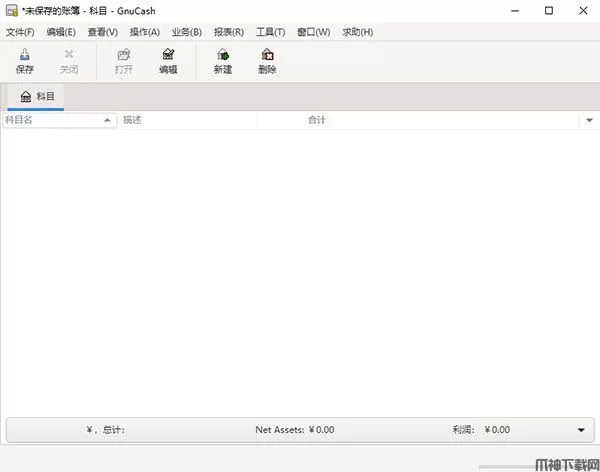Open the 编辑(E) menu
The height and width of the screenshot is (472, 600).
[x=61, y=32]
